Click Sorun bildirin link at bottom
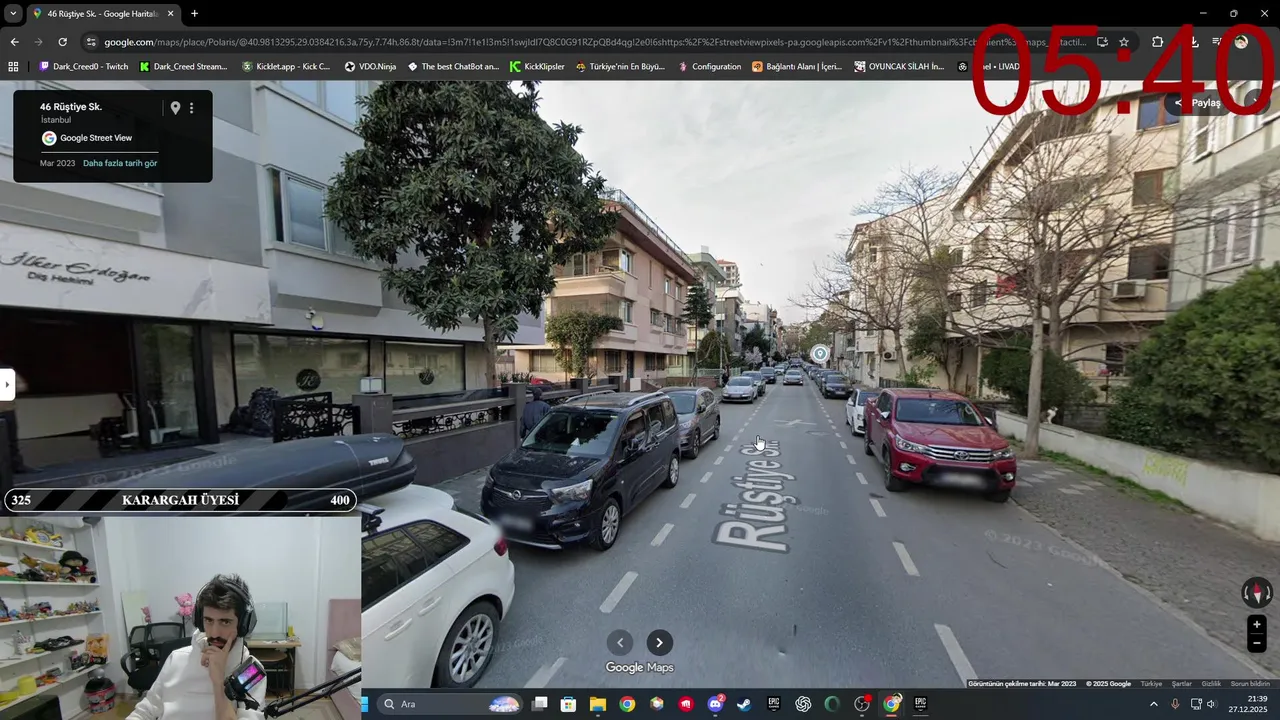Image resolution: width=1280 pixels, height=720 pixels. pyautogui.click(x=1250, y=684)
